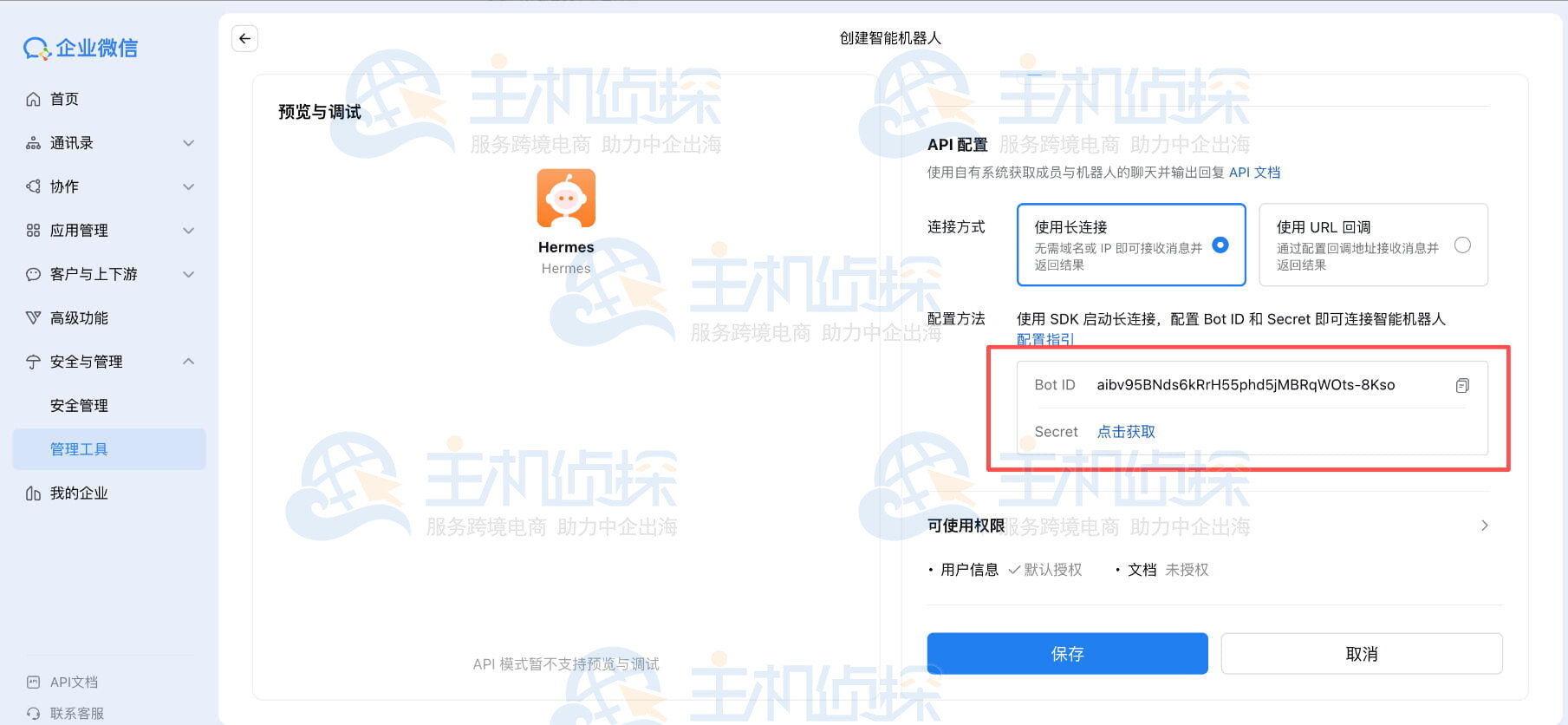The image size is (1568, 725).
Task: Open the 配置指引 link
Action: tap(1045, 339)
